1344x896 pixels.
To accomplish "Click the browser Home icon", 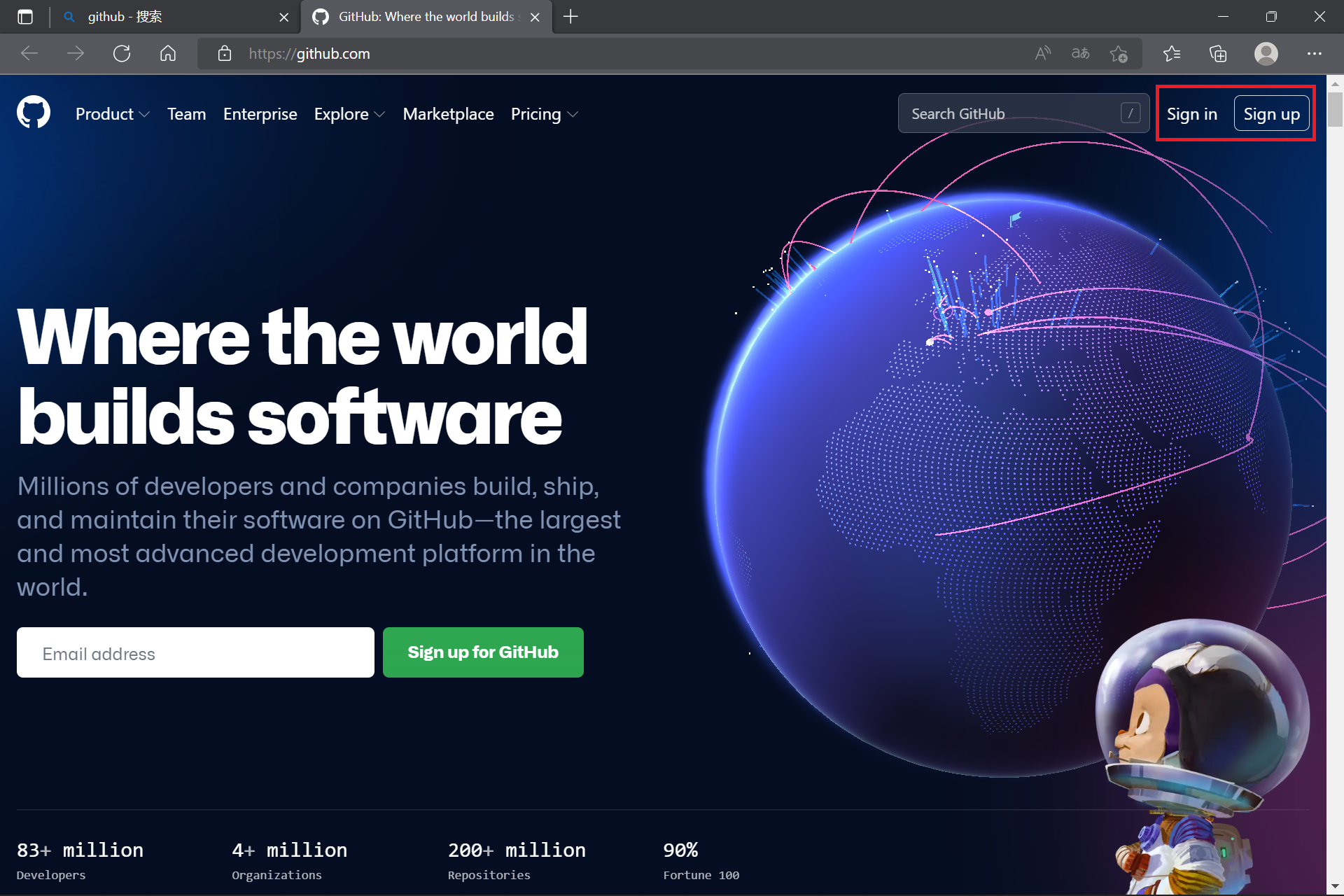I will point(168,54).
